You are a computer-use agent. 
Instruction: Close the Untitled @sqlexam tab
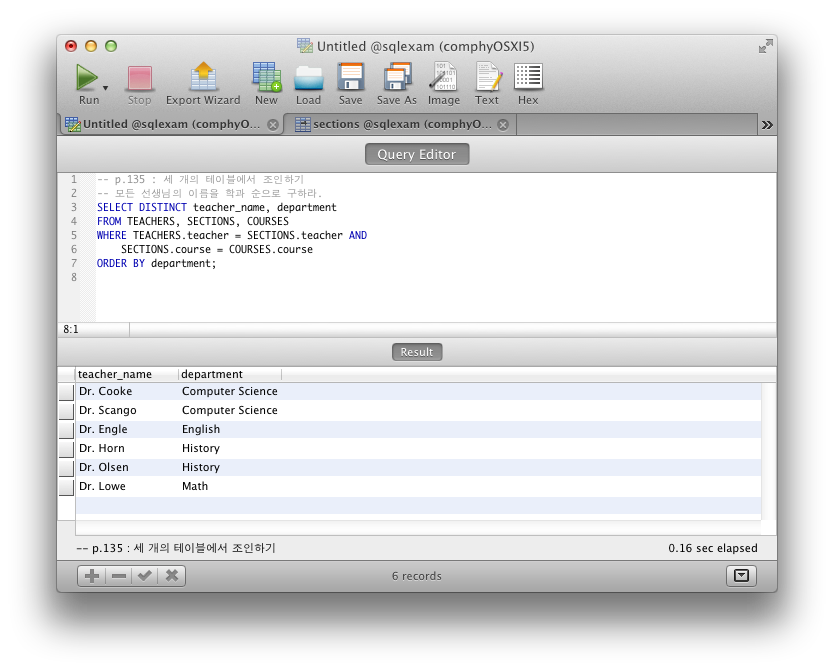273,124
